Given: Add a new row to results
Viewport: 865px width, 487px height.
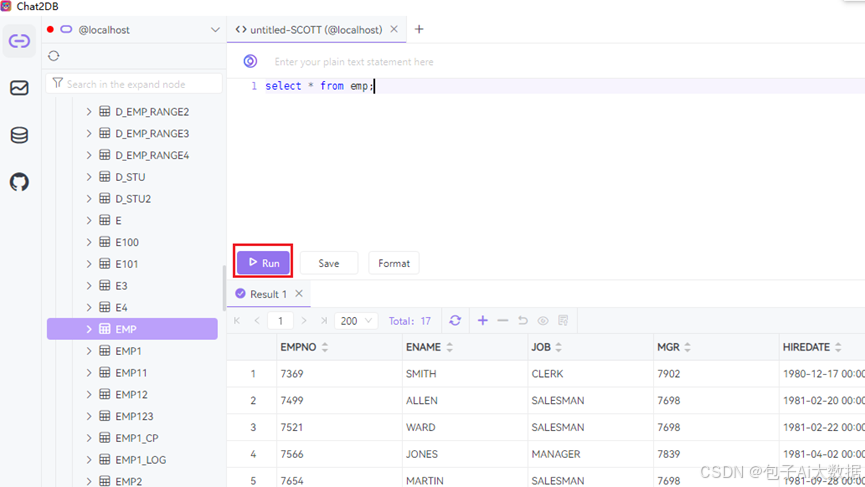Looking at the screenshot, I should pyautogui.click(x=483, y=320).
